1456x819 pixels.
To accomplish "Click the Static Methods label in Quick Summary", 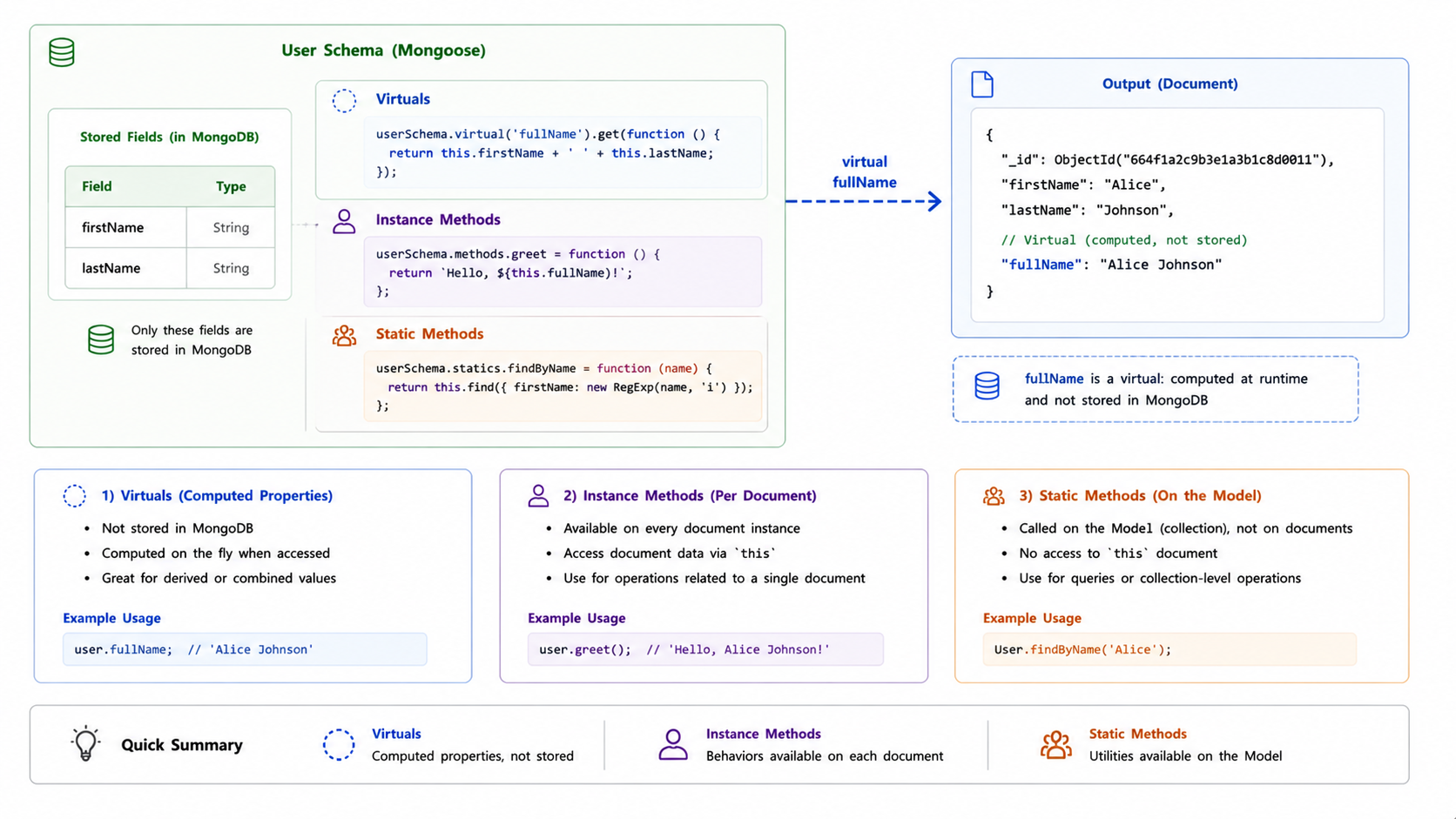I will tap(1137, 734).
